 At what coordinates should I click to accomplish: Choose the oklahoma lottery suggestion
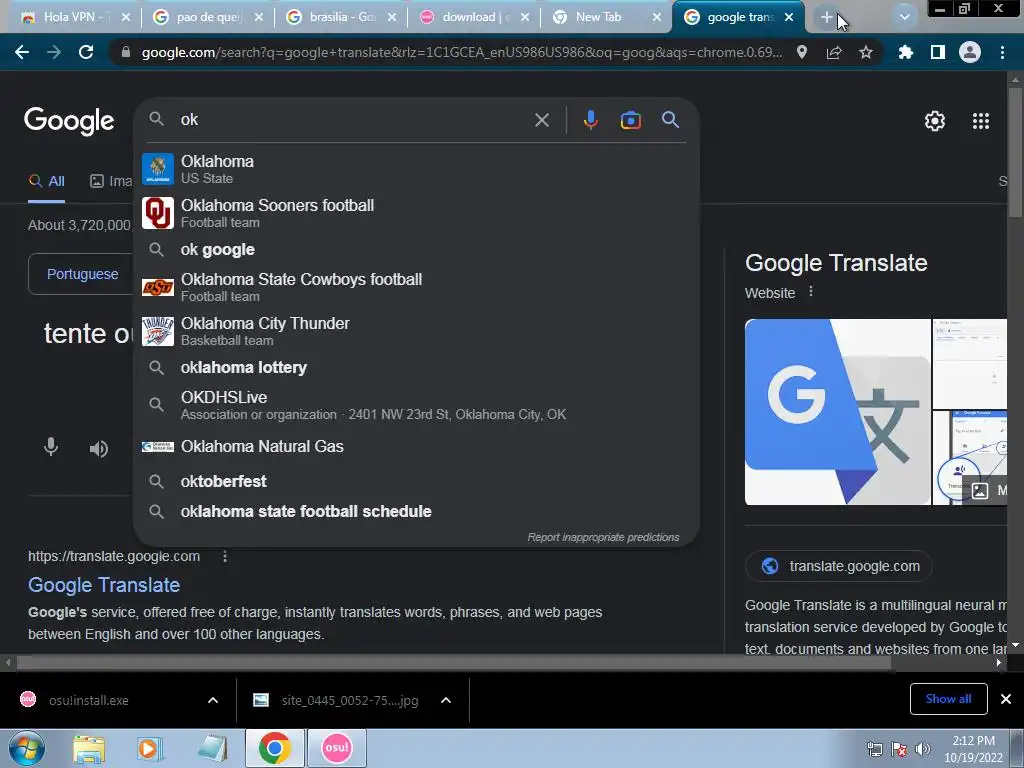(x=416, y=368)
